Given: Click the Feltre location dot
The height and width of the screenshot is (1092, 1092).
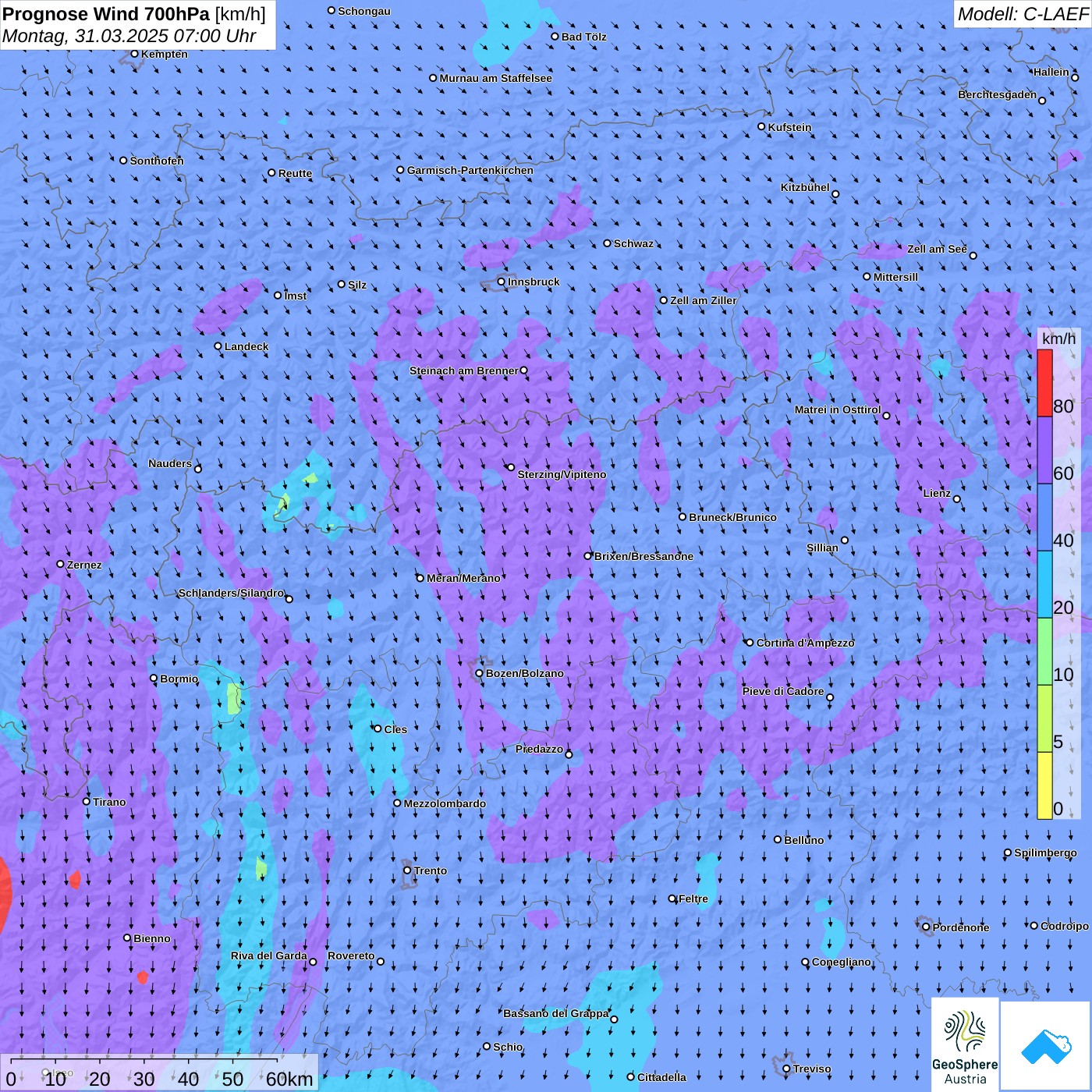Looking at the screenshot, I should 672,899.
